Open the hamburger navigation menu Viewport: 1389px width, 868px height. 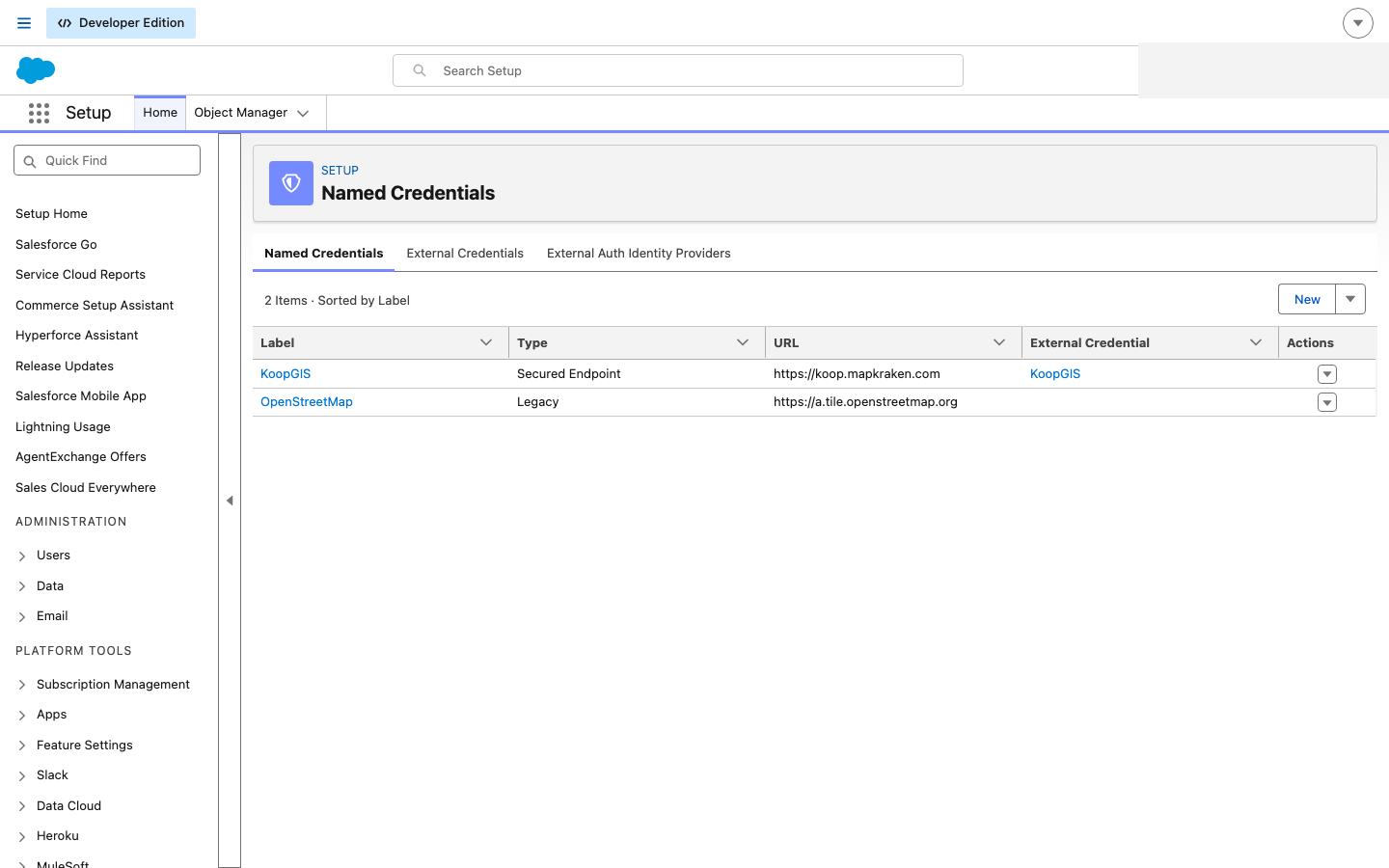click(24, 23)
